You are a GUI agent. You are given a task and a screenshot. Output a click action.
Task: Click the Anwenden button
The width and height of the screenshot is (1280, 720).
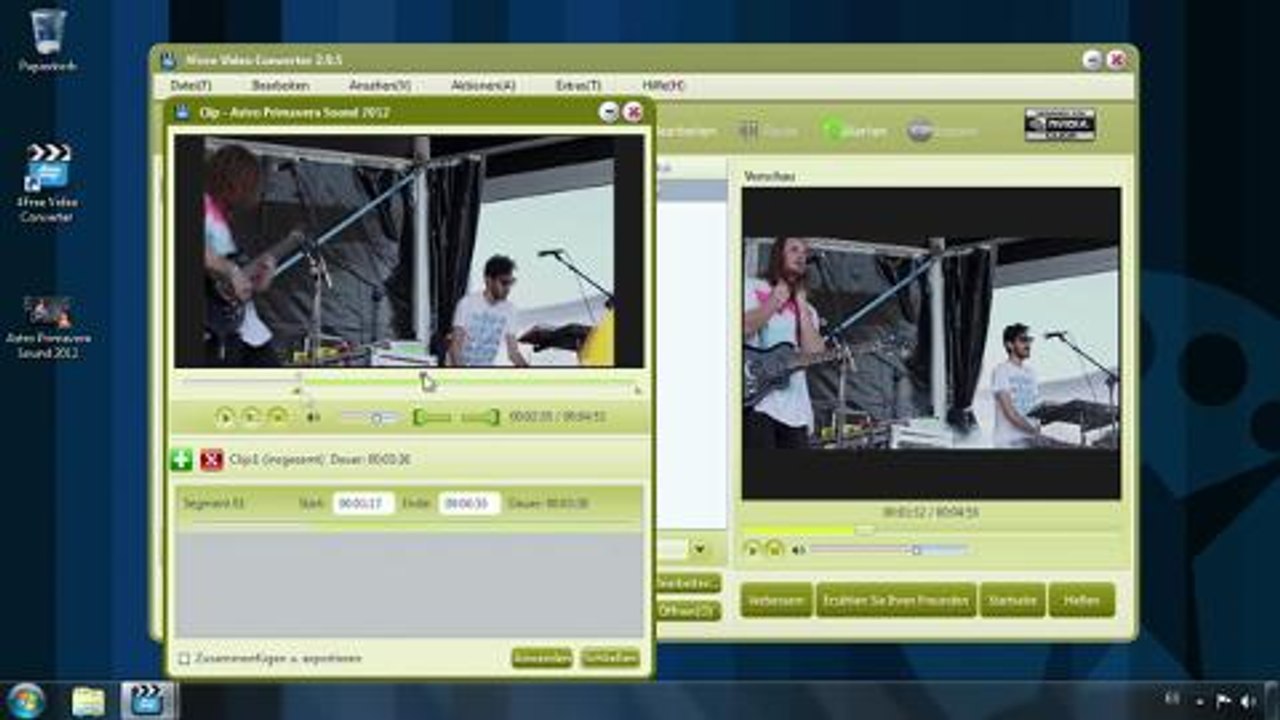(x=542, y=658)
